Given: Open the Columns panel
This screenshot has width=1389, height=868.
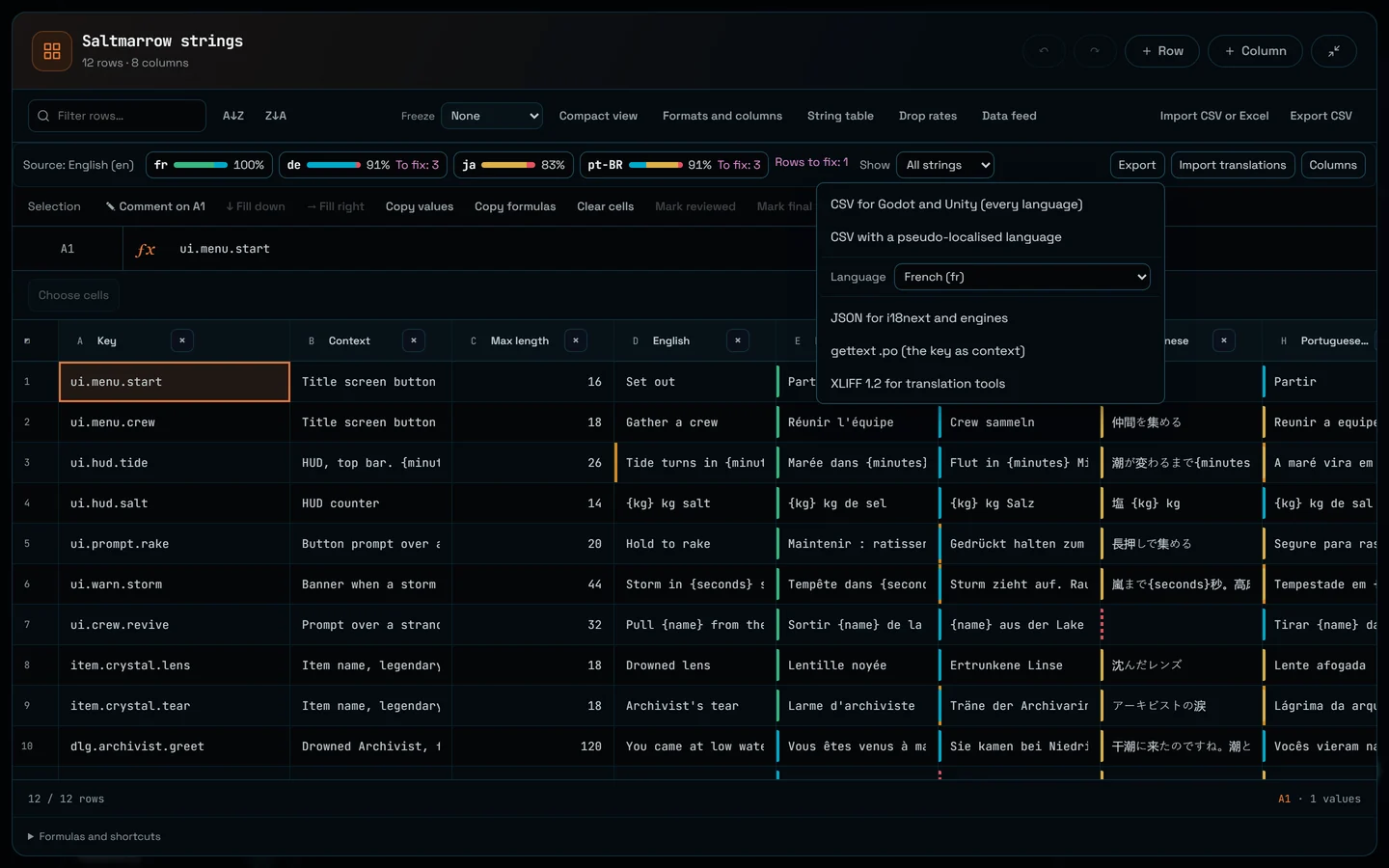Looking at the screenshot, I should (x=1333, y=165).
